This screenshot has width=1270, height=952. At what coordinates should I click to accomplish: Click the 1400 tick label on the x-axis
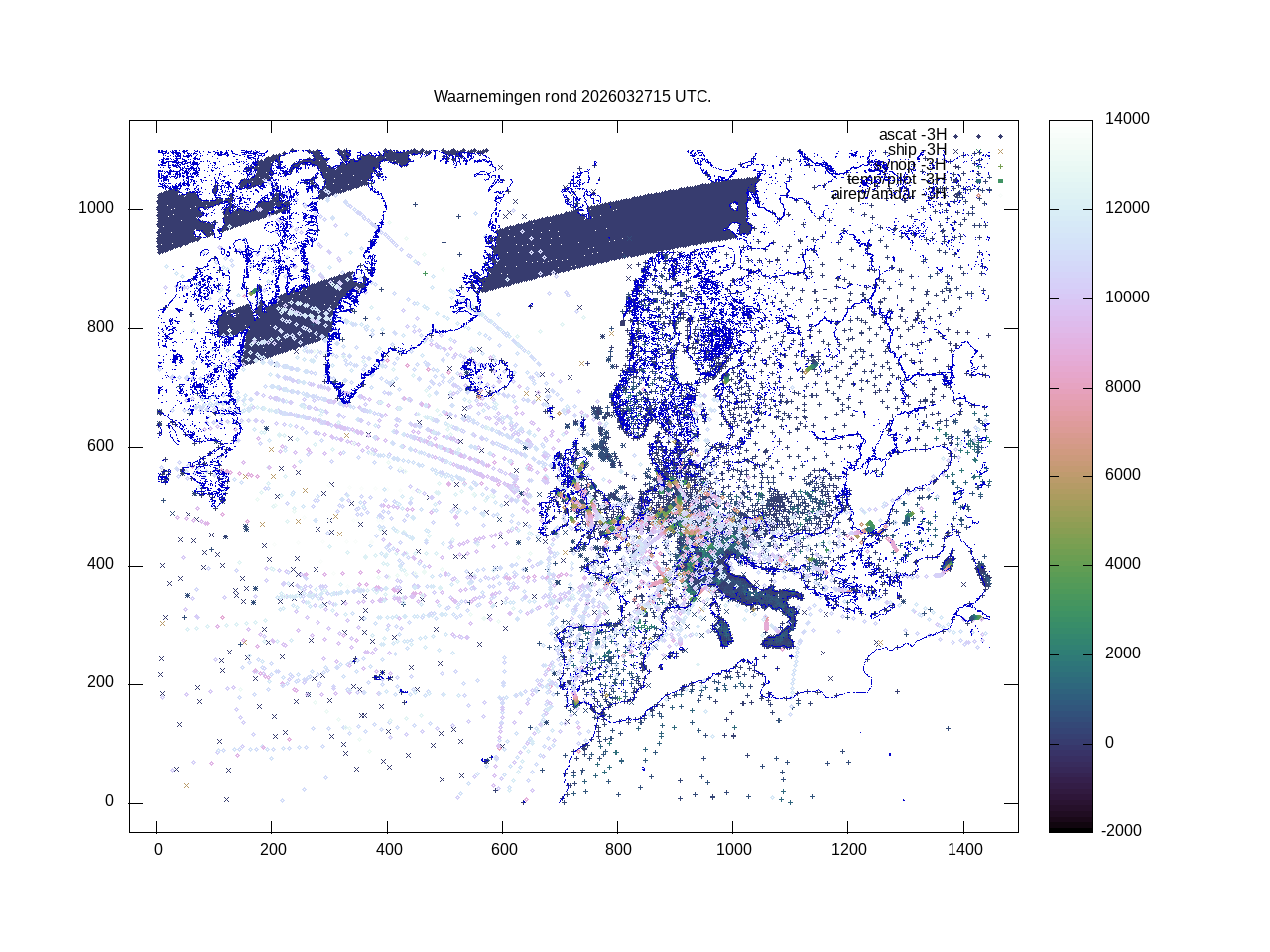point(964,850)
